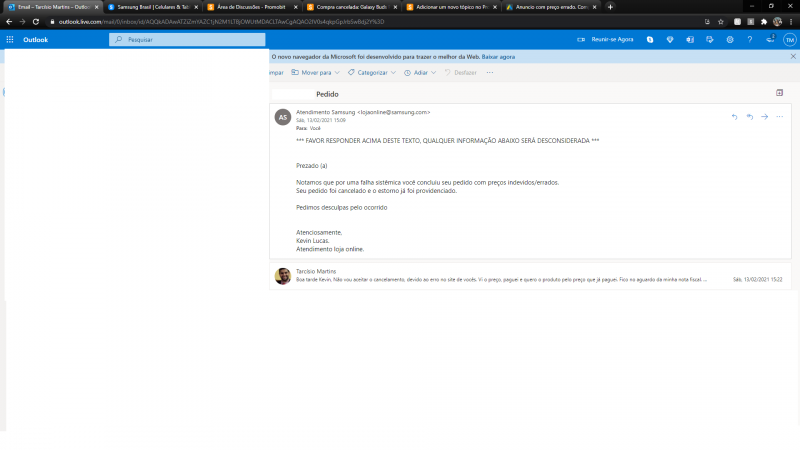The image size is (800, 450).
Task: Open the notifications megaphone icon
Action: point(770,39)
